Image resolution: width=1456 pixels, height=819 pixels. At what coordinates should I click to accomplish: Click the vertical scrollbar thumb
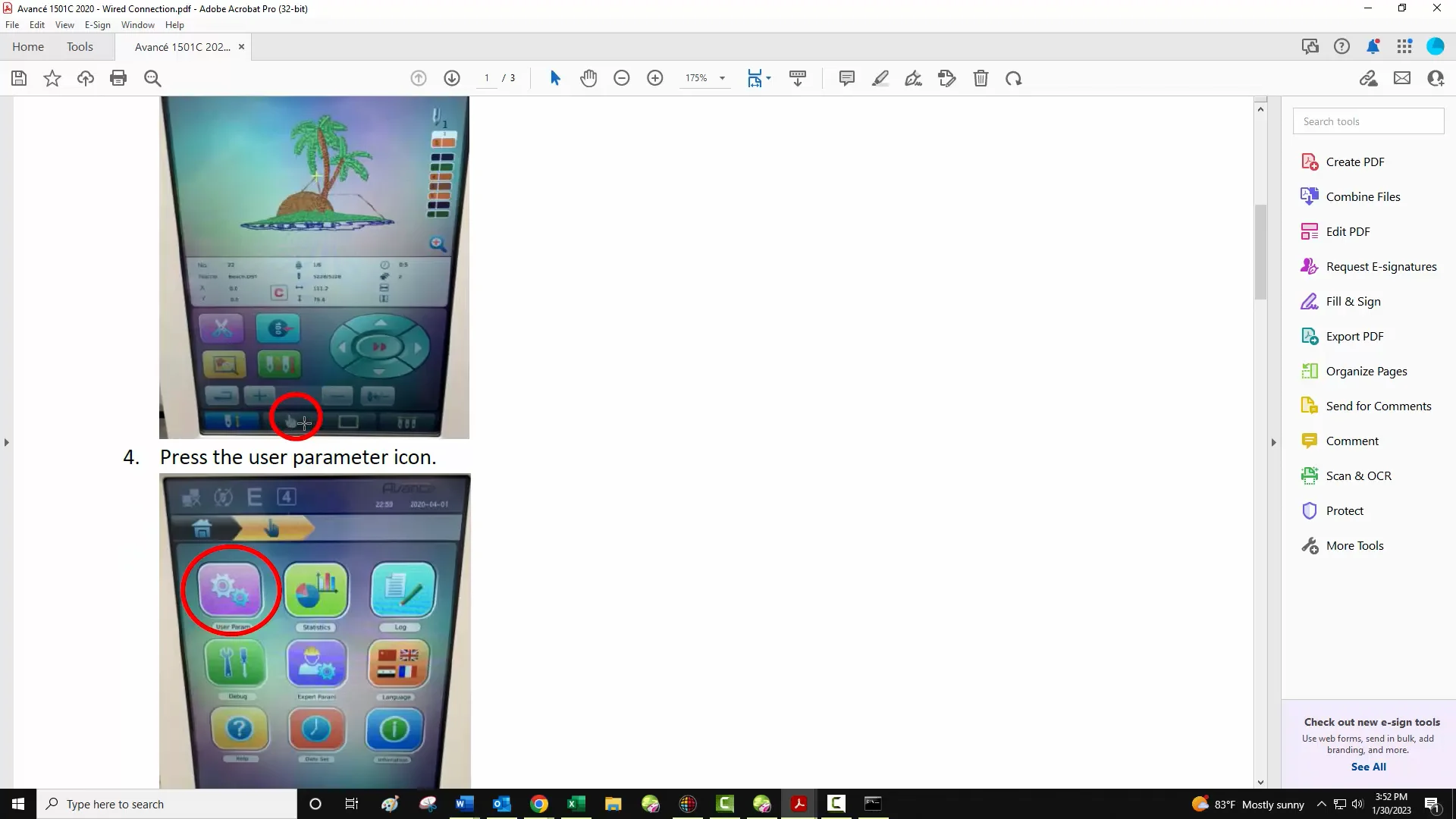[x=1260, y=252]
